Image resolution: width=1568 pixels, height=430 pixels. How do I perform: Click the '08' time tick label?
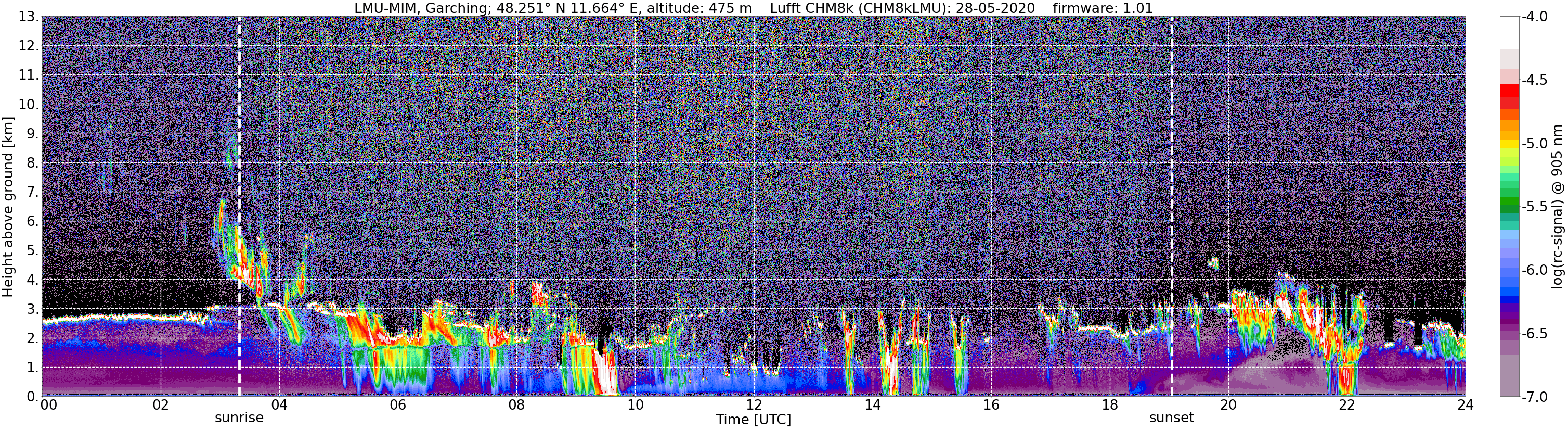[517, 405]
